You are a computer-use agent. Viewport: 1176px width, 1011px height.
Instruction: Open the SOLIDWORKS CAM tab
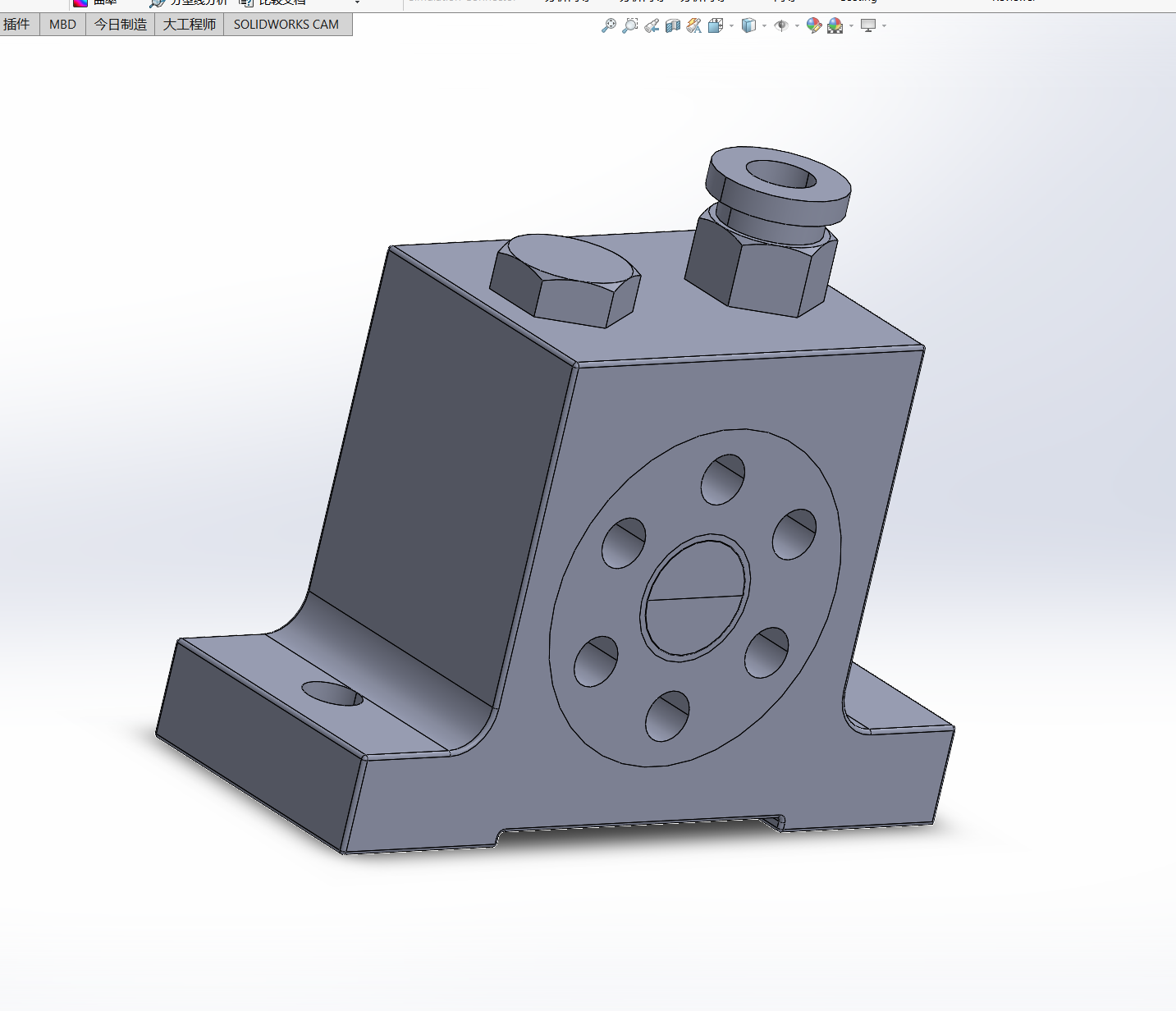[x=286, y=25]
